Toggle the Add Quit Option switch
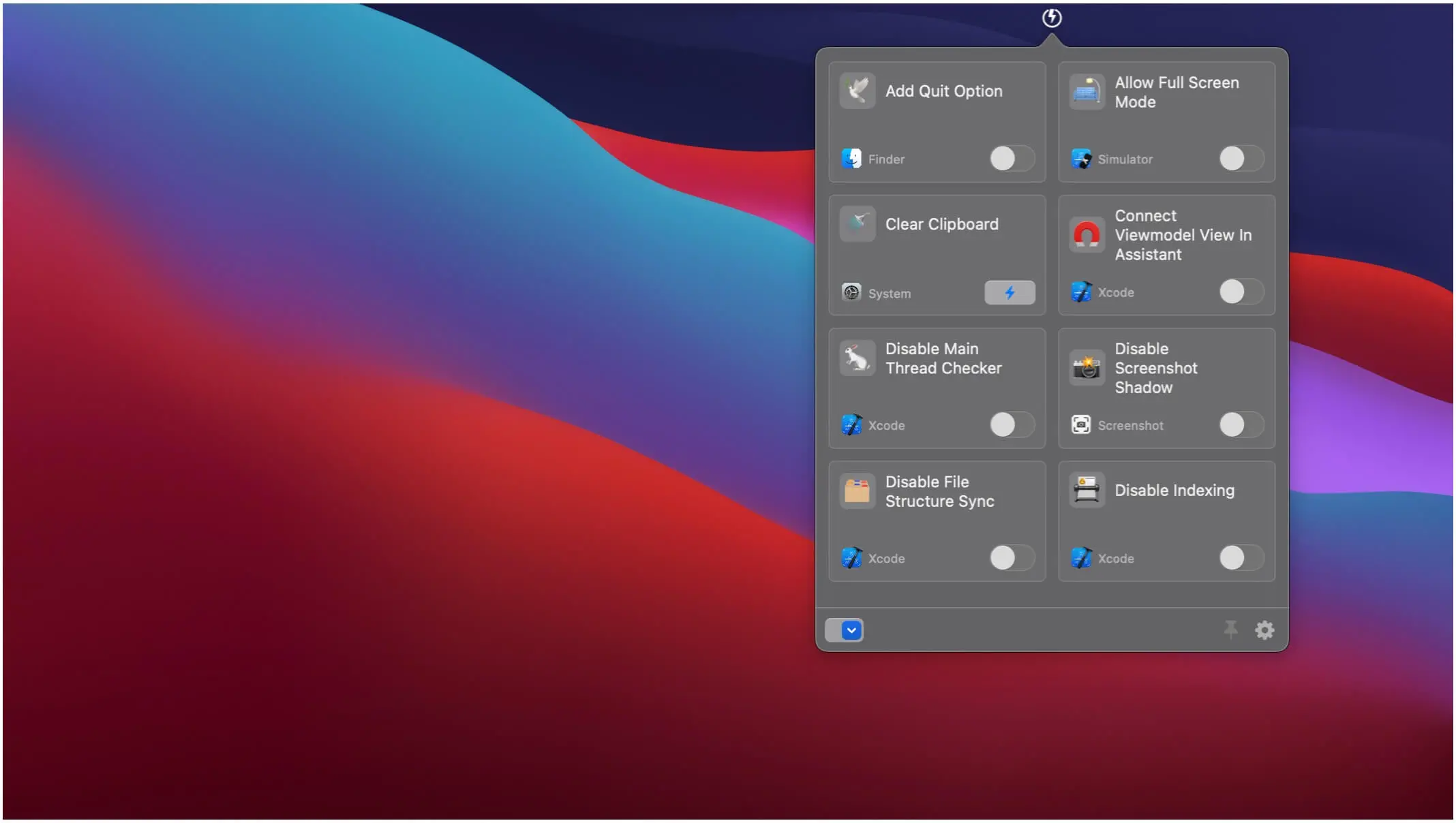 1012,159
